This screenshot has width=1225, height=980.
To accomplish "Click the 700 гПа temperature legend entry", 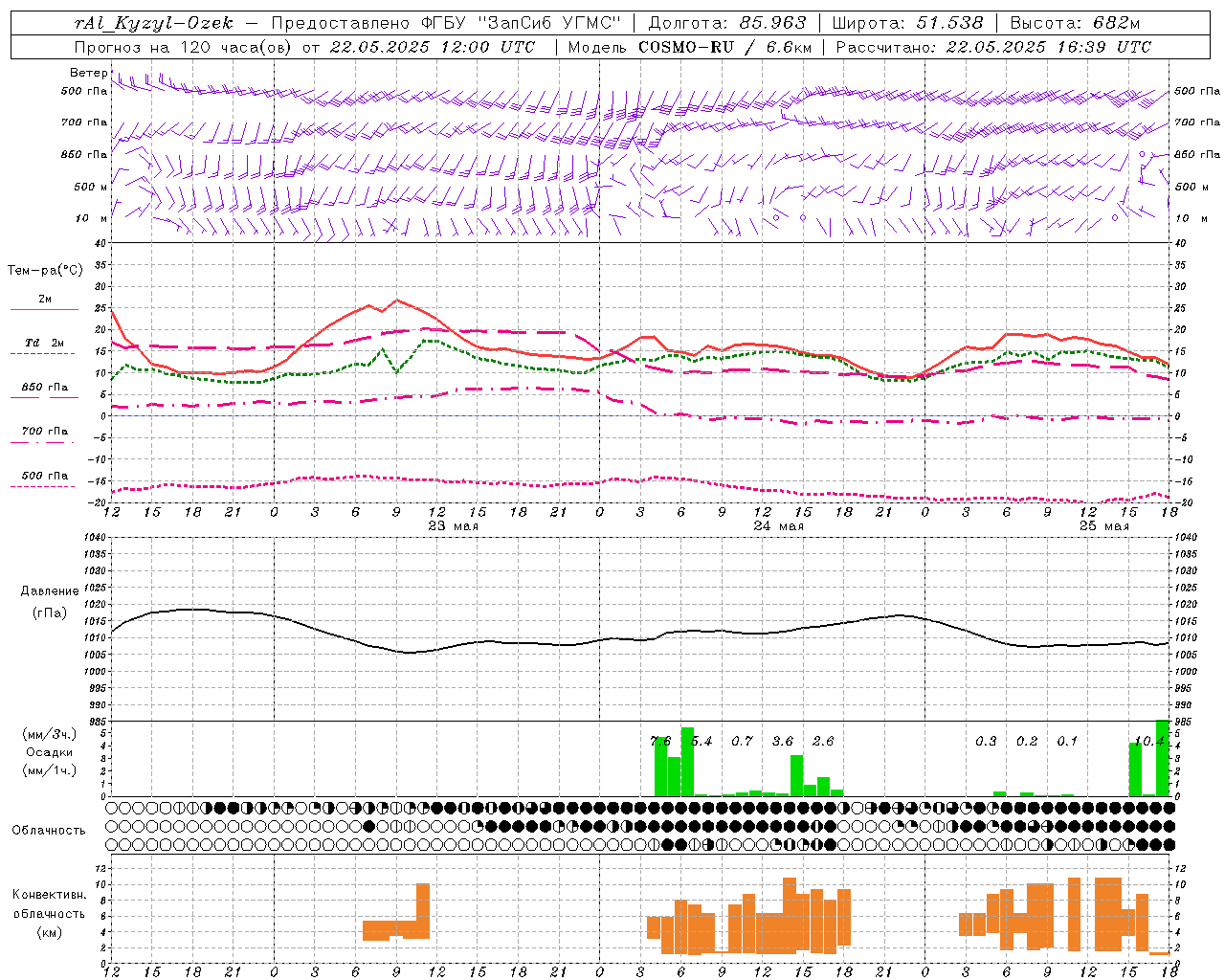I will coord(45,431).
